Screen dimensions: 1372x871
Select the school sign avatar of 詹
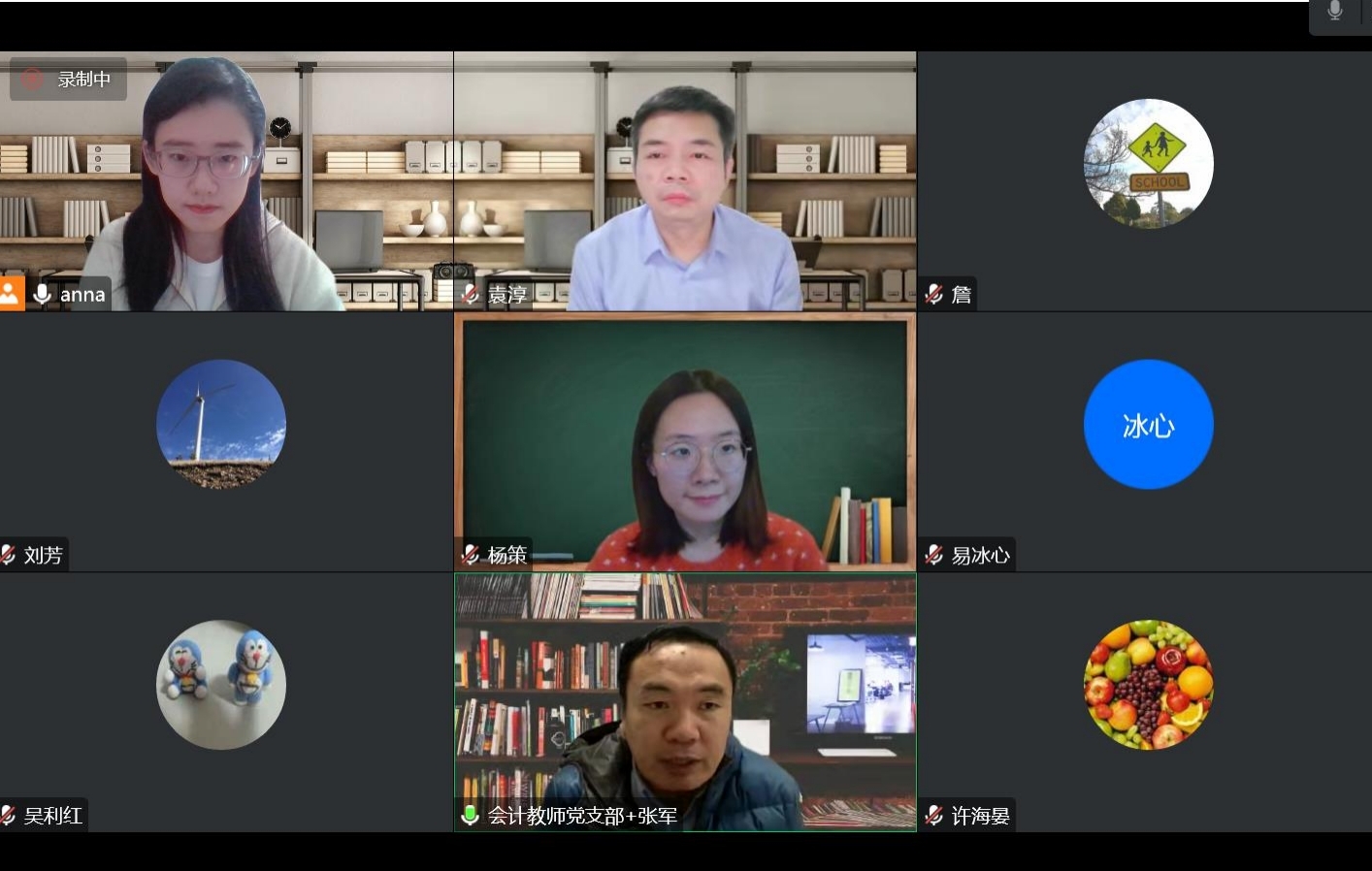pyautogui.click(x=1149, y=164)
